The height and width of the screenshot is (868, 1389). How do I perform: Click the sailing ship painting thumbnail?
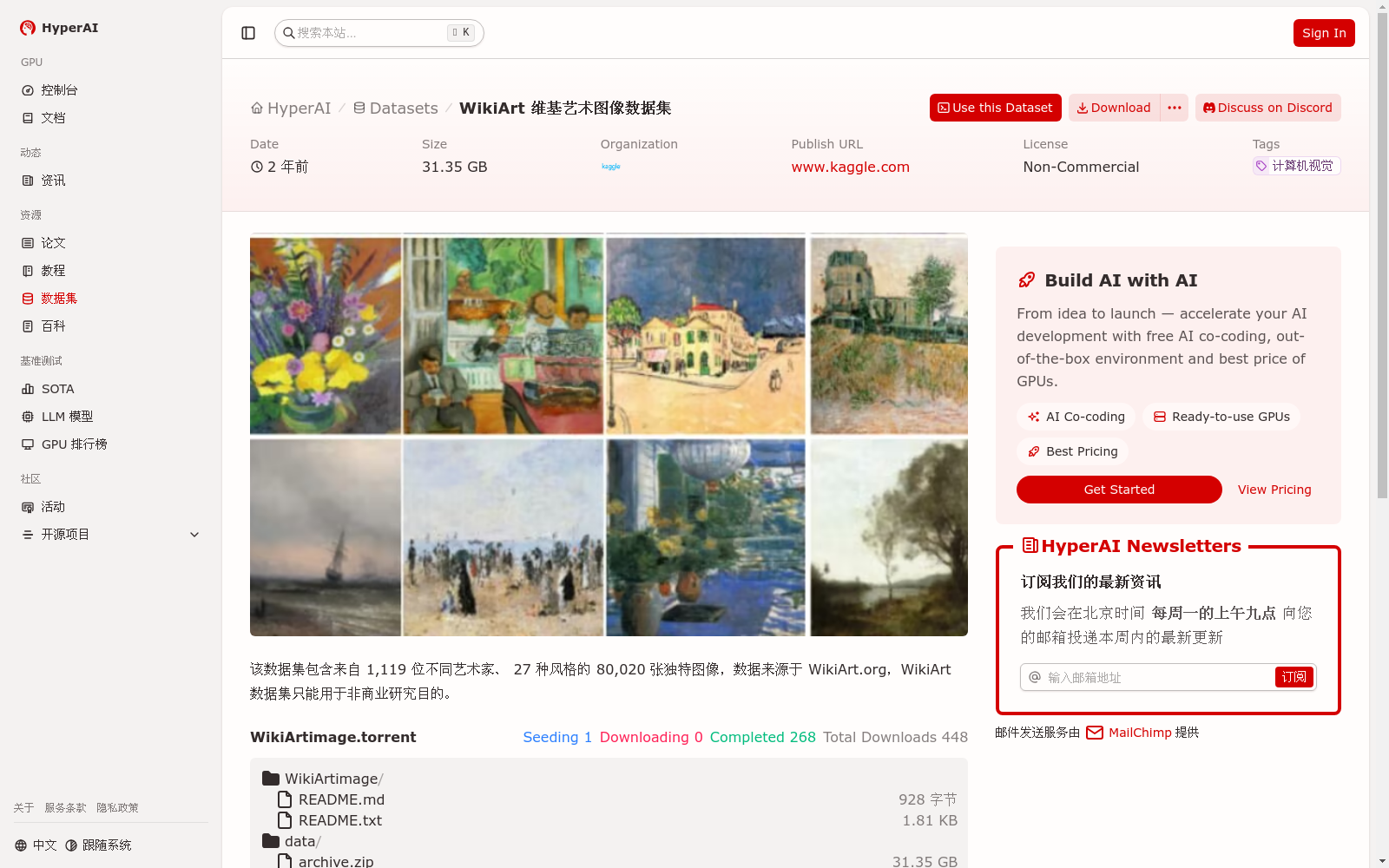326,537
